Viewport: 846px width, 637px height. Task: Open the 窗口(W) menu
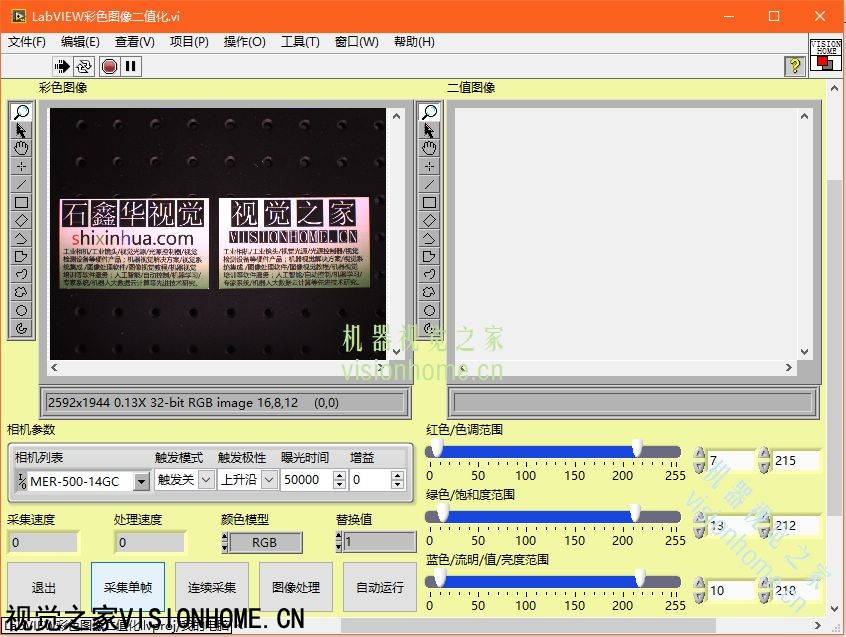pyautogui.click(x=357, y=42)
